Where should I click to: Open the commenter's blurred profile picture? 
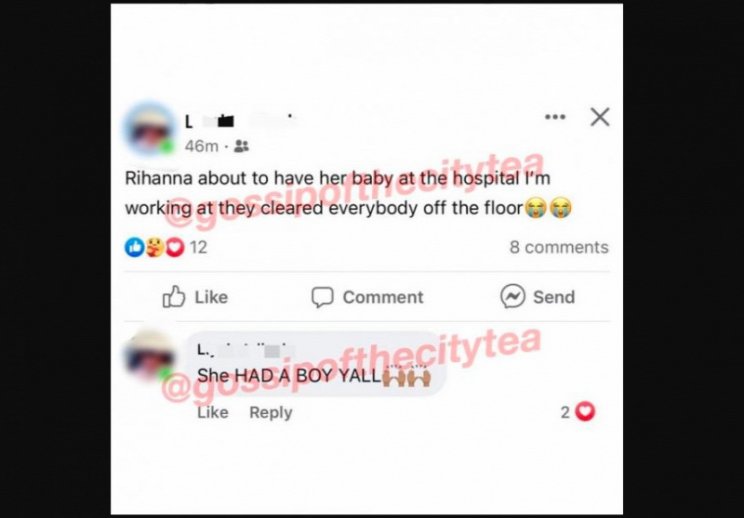pyautogui.click(x=149, y=356)
